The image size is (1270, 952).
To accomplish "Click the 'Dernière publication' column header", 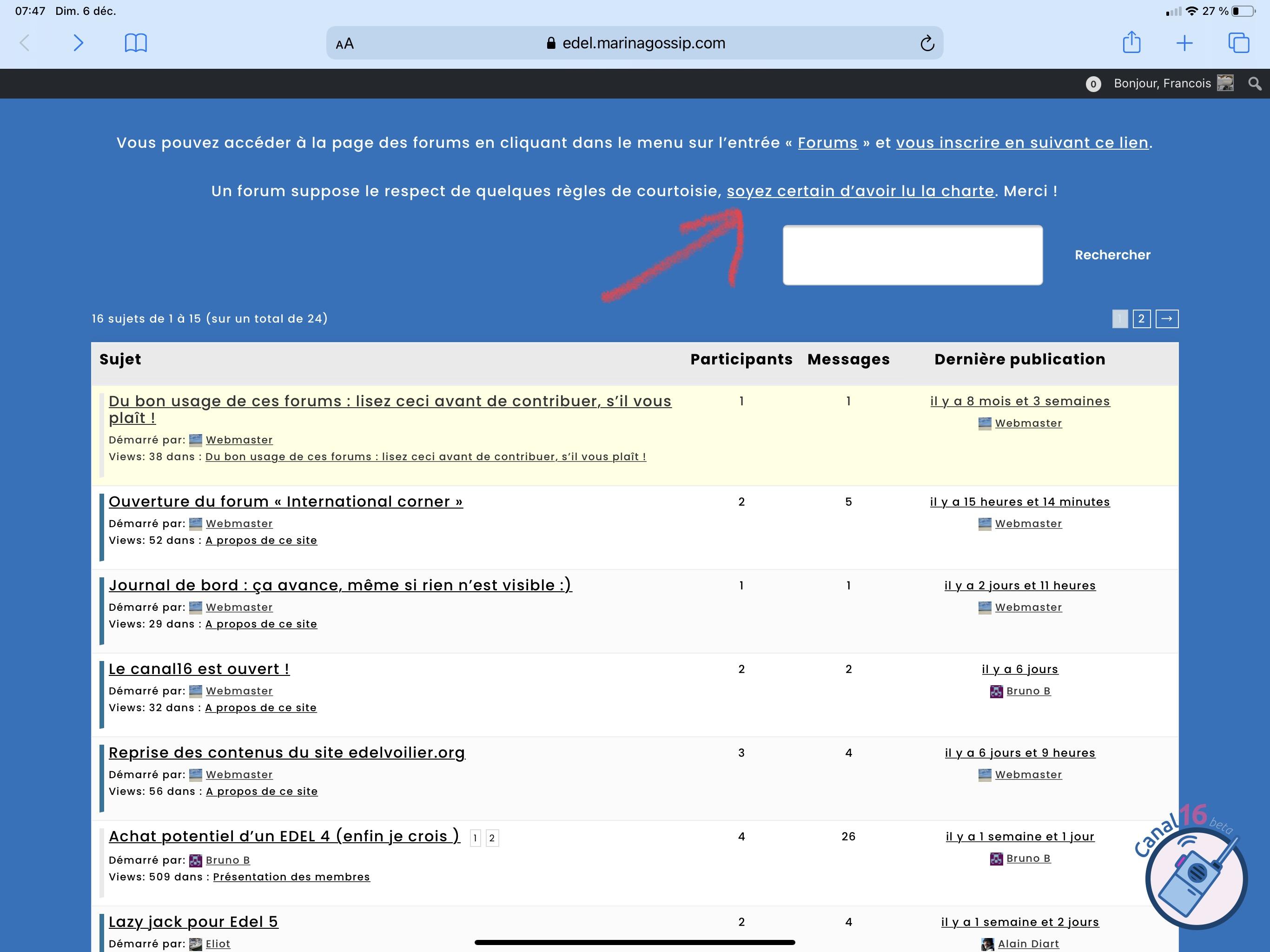I will tap(1020, 359).
